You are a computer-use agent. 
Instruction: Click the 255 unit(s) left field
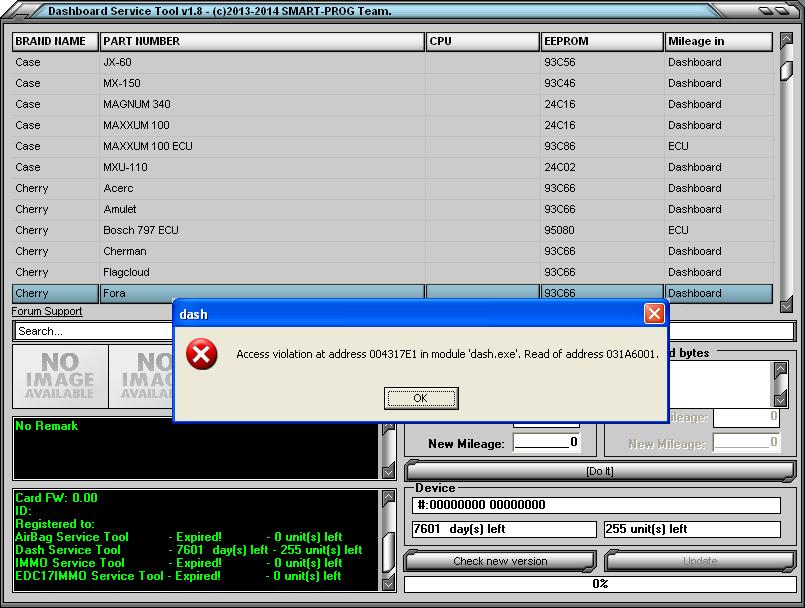click(x=692, y=529)
